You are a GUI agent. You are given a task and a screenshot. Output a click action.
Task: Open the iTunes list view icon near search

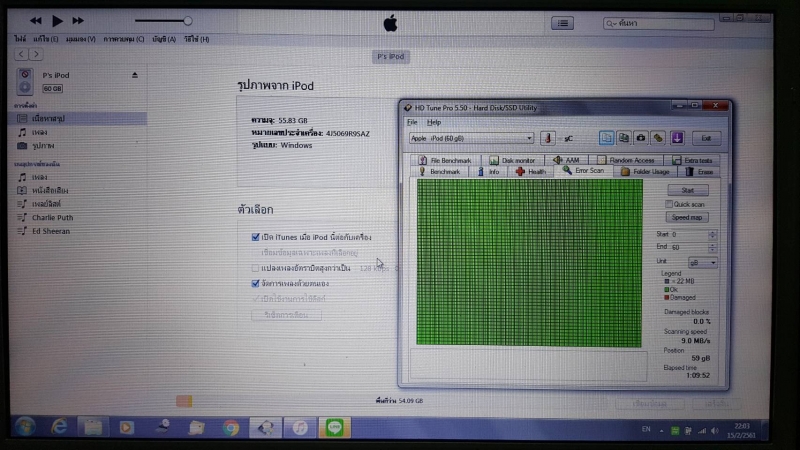click(562, 23)
